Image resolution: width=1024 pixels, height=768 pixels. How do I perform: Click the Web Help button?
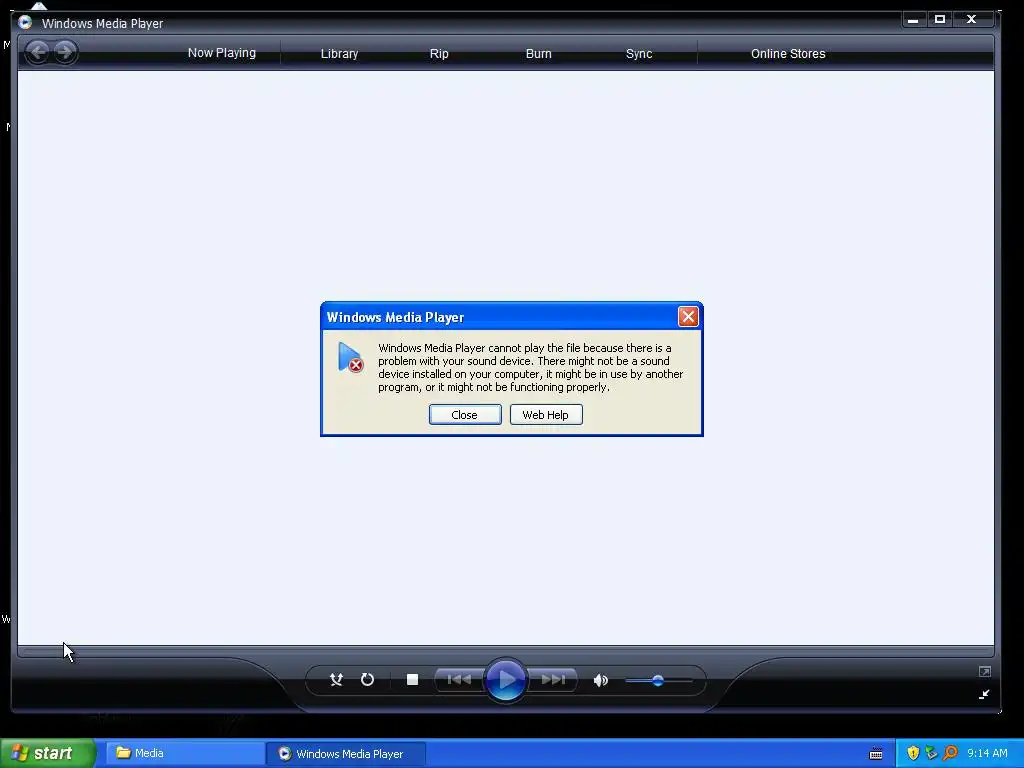coord(546,415)
